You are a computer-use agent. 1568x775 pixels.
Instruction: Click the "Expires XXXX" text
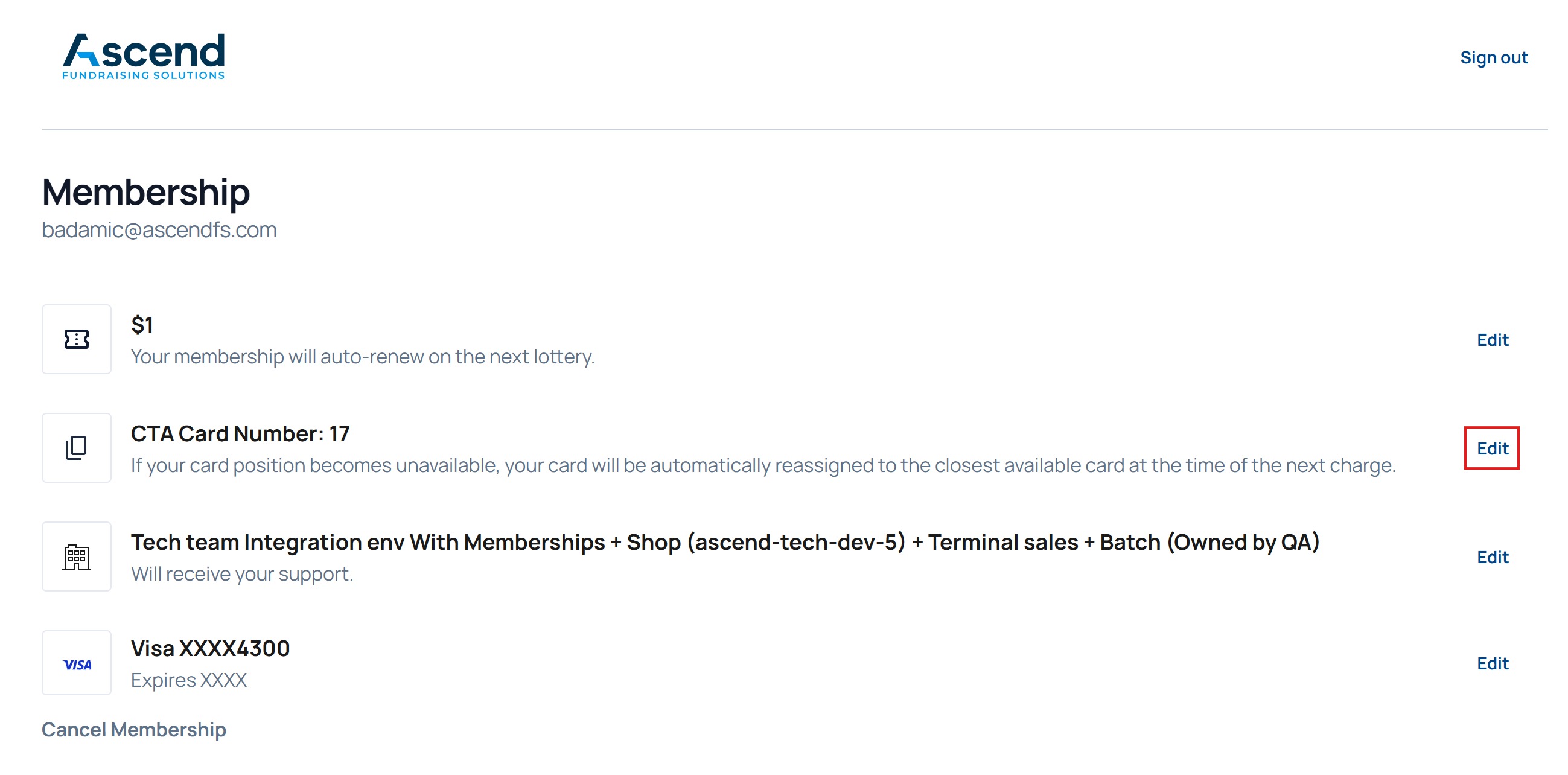(189, 680)
